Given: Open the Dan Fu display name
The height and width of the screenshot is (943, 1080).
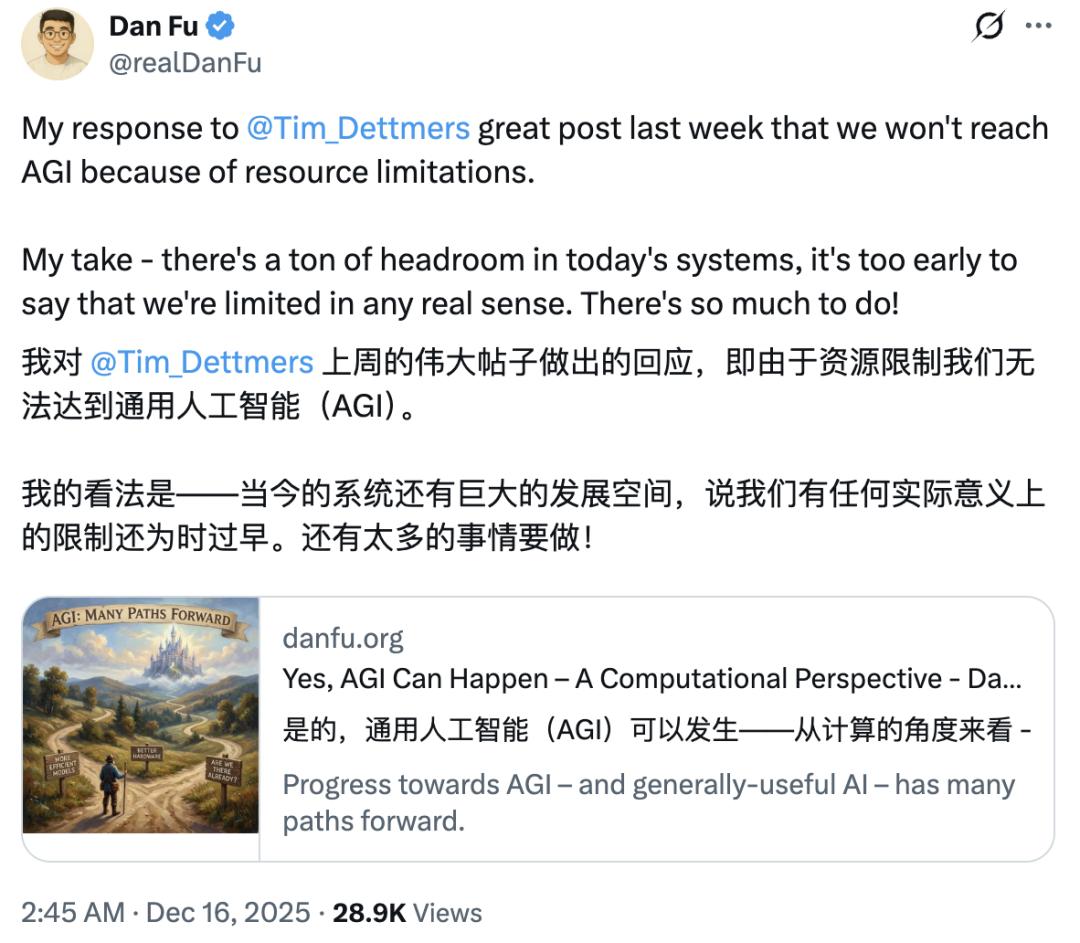Looking at the screenshot, I should pos(153,26).
